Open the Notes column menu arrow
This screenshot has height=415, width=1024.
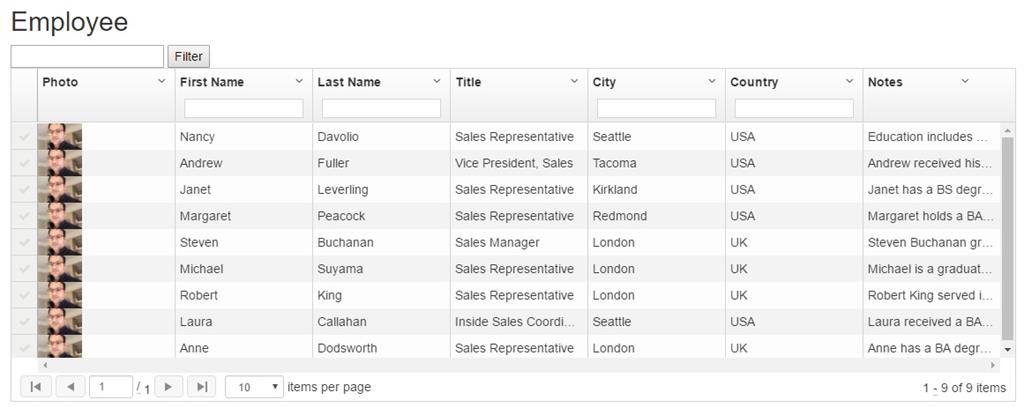coord(965,81)
